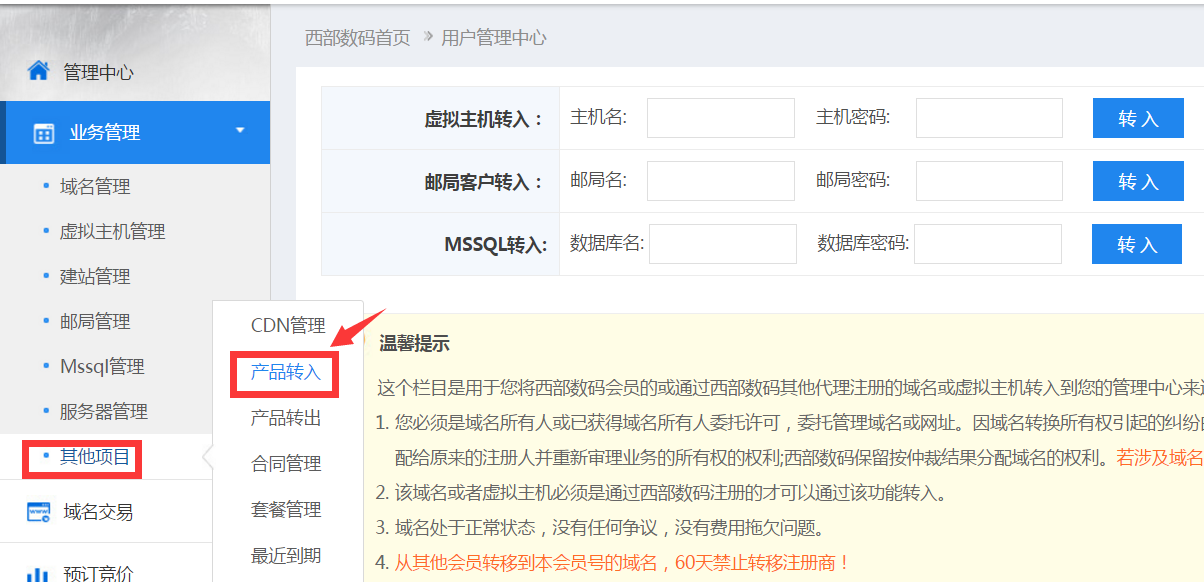Select 其他项目 in the sidebar
1204x582 pixels.
tap(94, 457)
